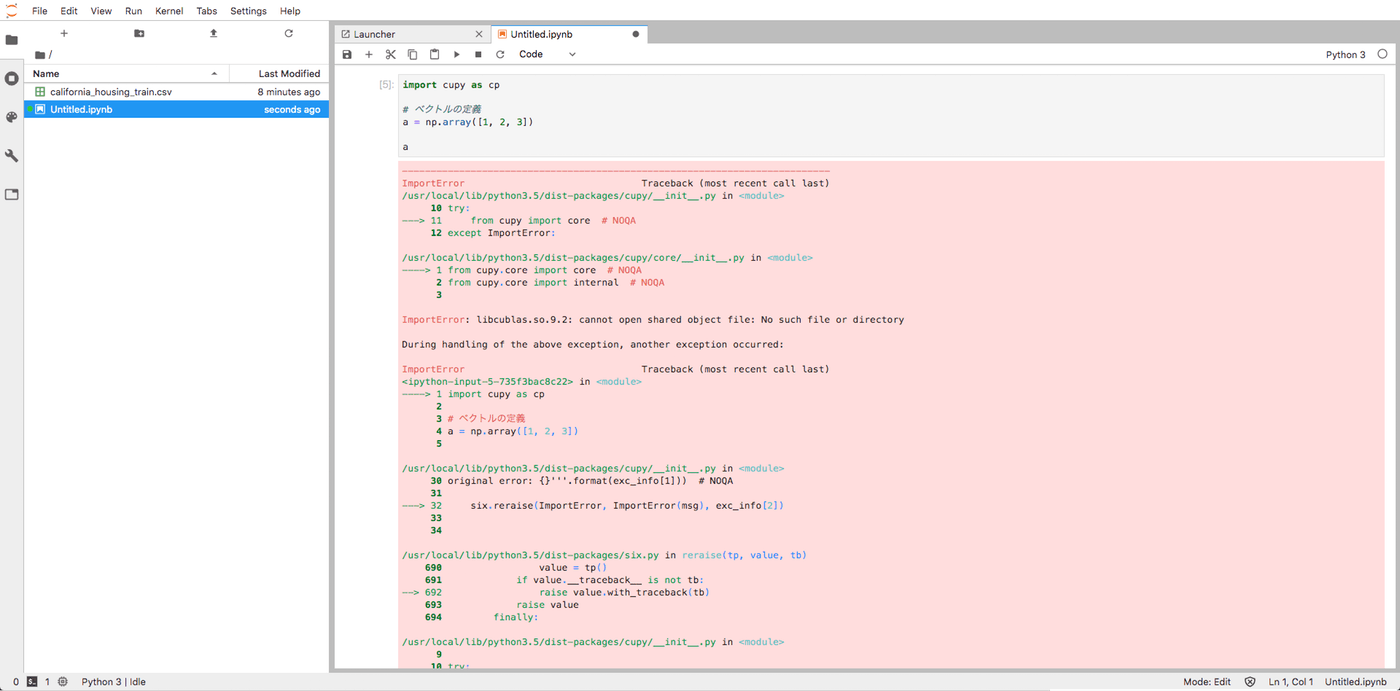Click the new folder icon in file browser
Viewport: 1400px width, 691px height.
(x=139, y=33)
